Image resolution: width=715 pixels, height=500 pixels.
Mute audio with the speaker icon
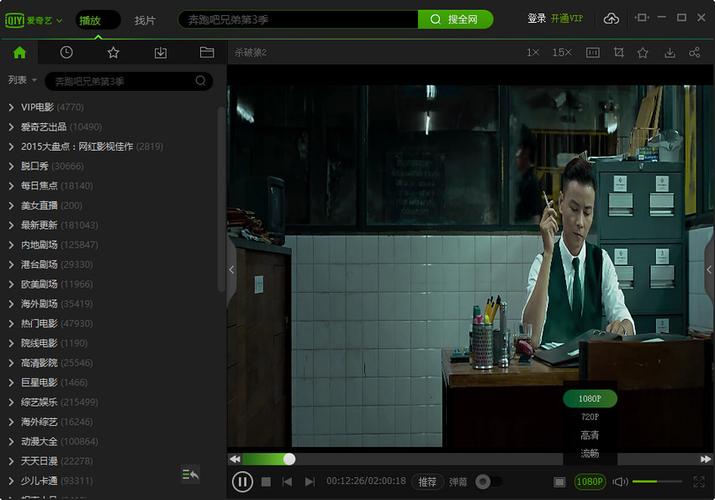point(620,482)
